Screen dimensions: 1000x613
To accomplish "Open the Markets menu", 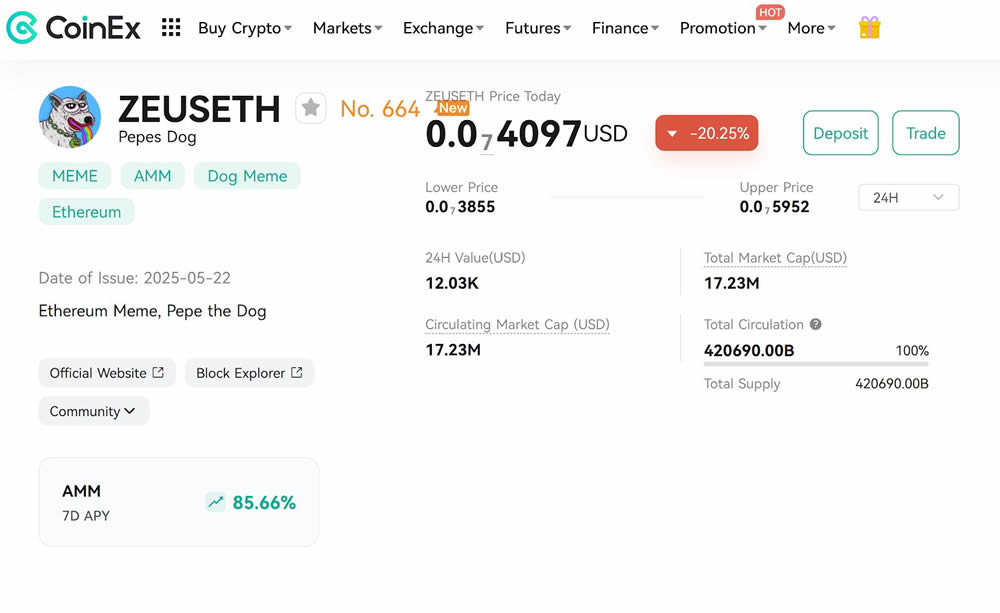I will 347,28.
